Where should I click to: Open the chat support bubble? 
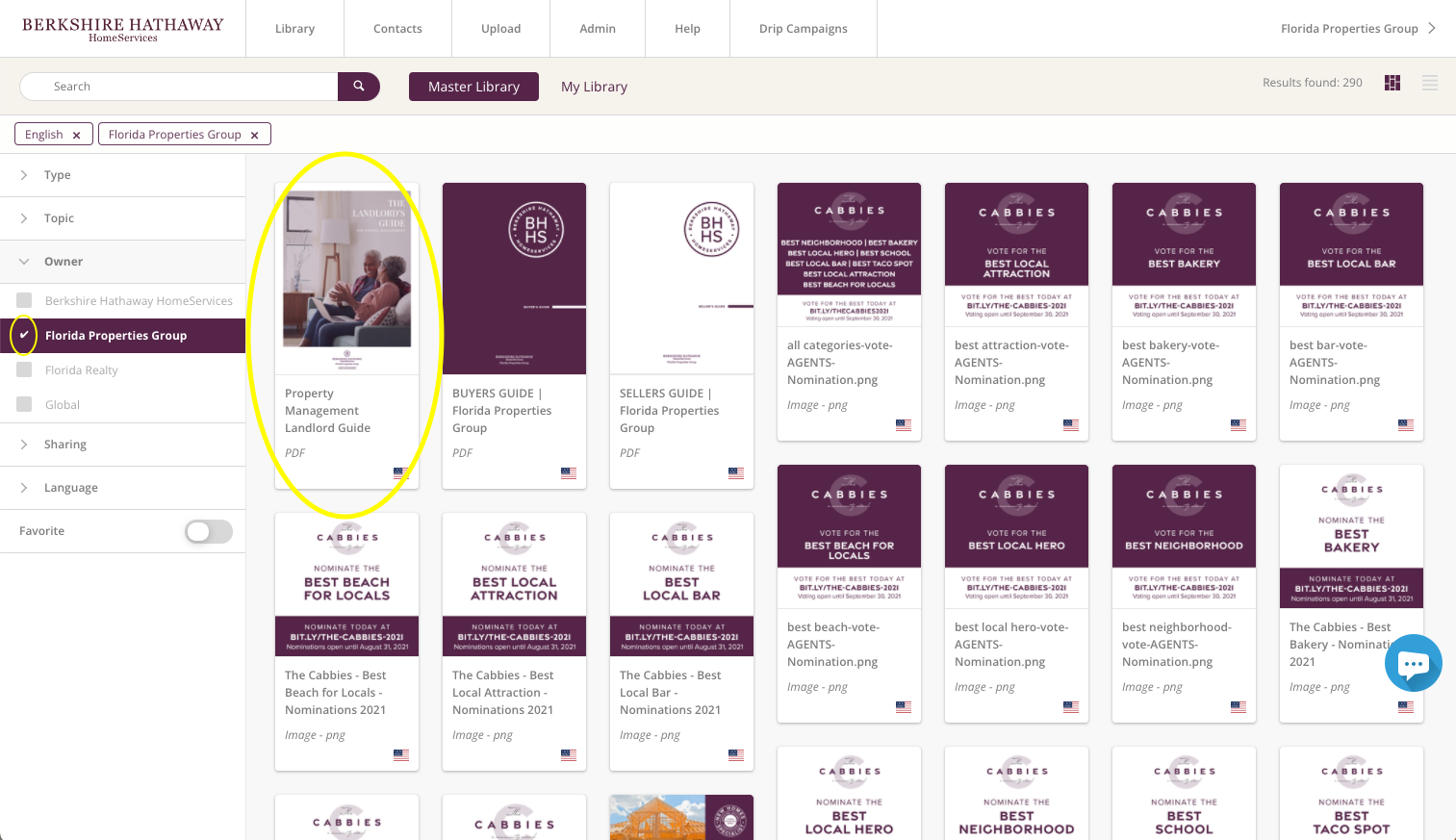coord(1413,663)
